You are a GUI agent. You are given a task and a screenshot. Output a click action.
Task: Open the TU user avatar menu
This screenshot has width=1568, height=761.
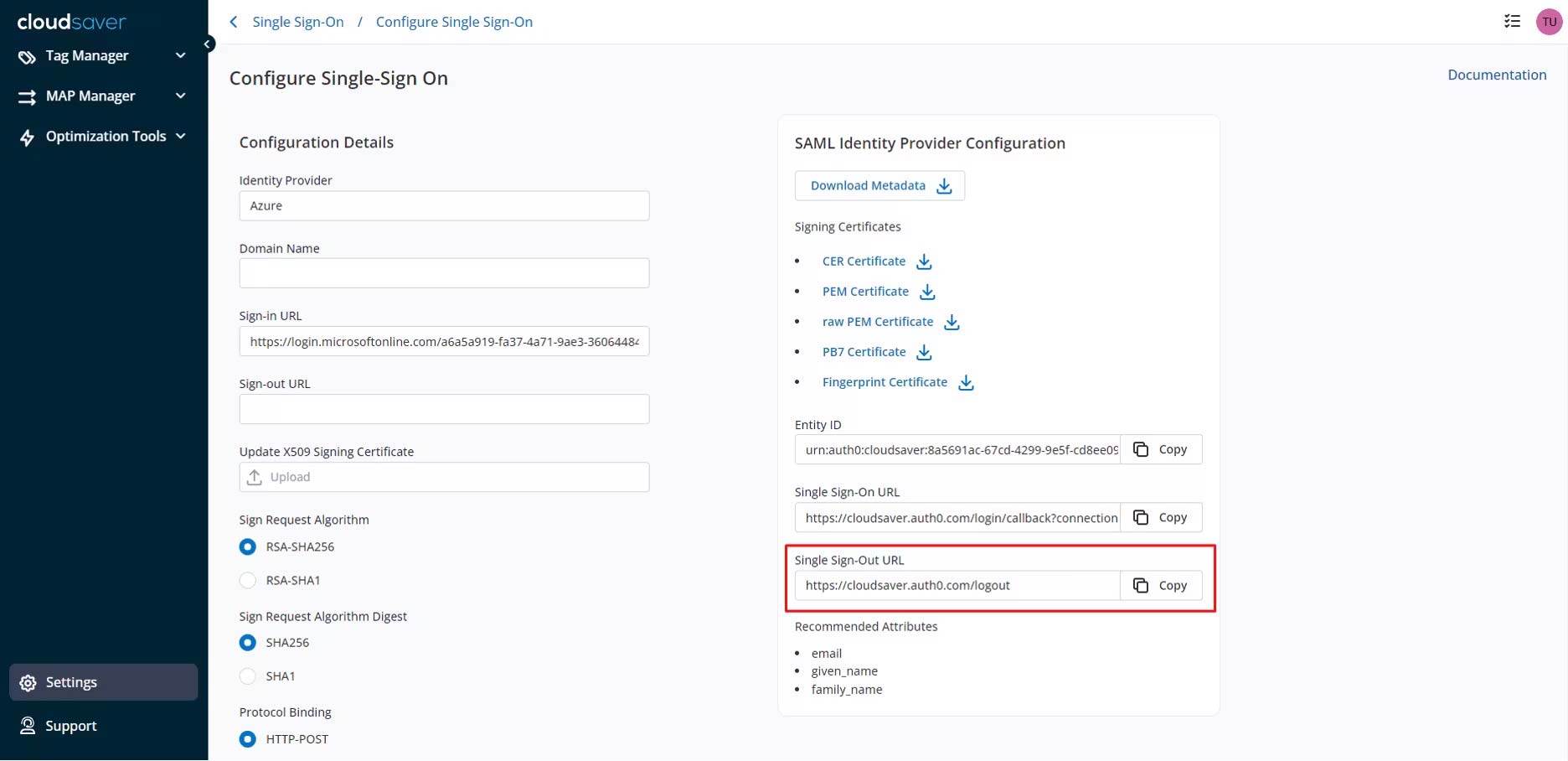1549,22
